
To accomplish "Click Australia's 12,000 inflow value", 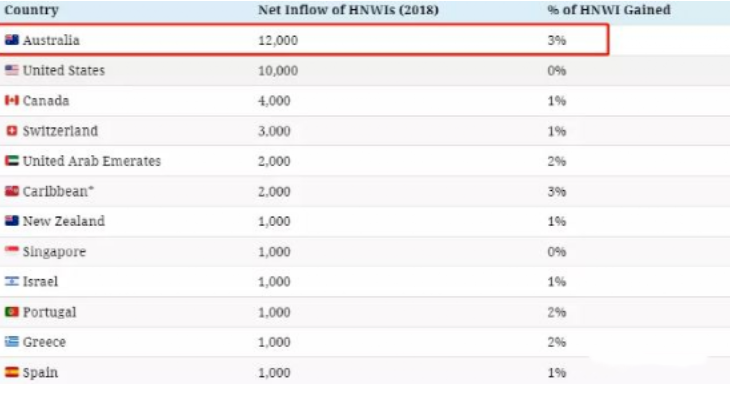I will (x=278, y=40).
